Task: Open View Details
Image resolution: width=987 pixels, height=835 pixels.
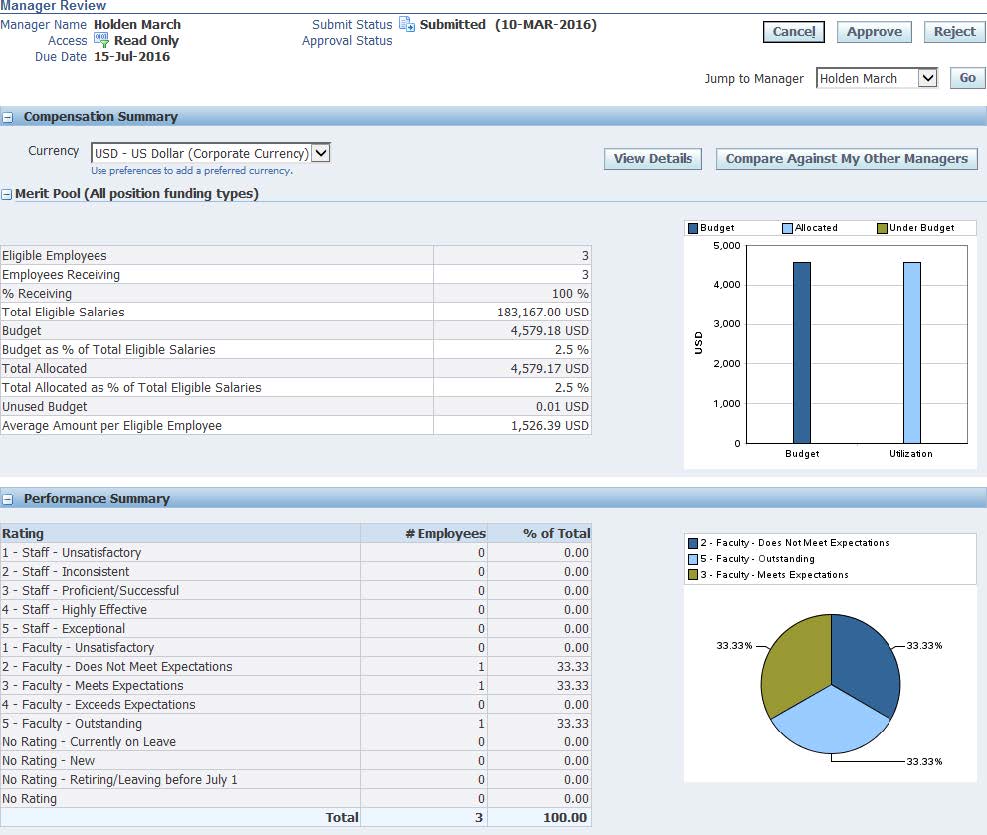Action: (653, 159)
